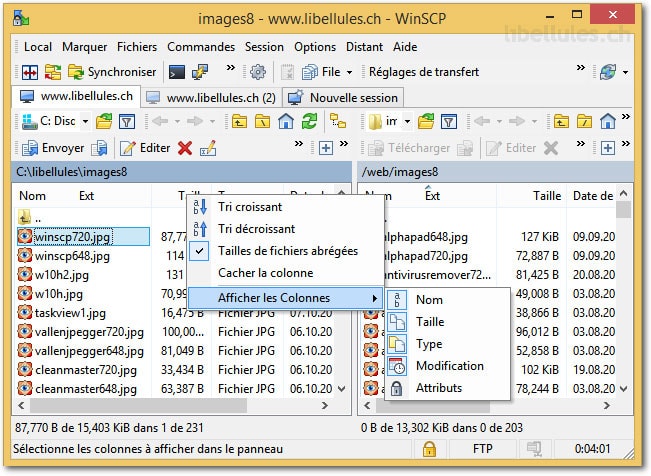Click the local Editer button
651x476 pixels.
pos(145,148)
